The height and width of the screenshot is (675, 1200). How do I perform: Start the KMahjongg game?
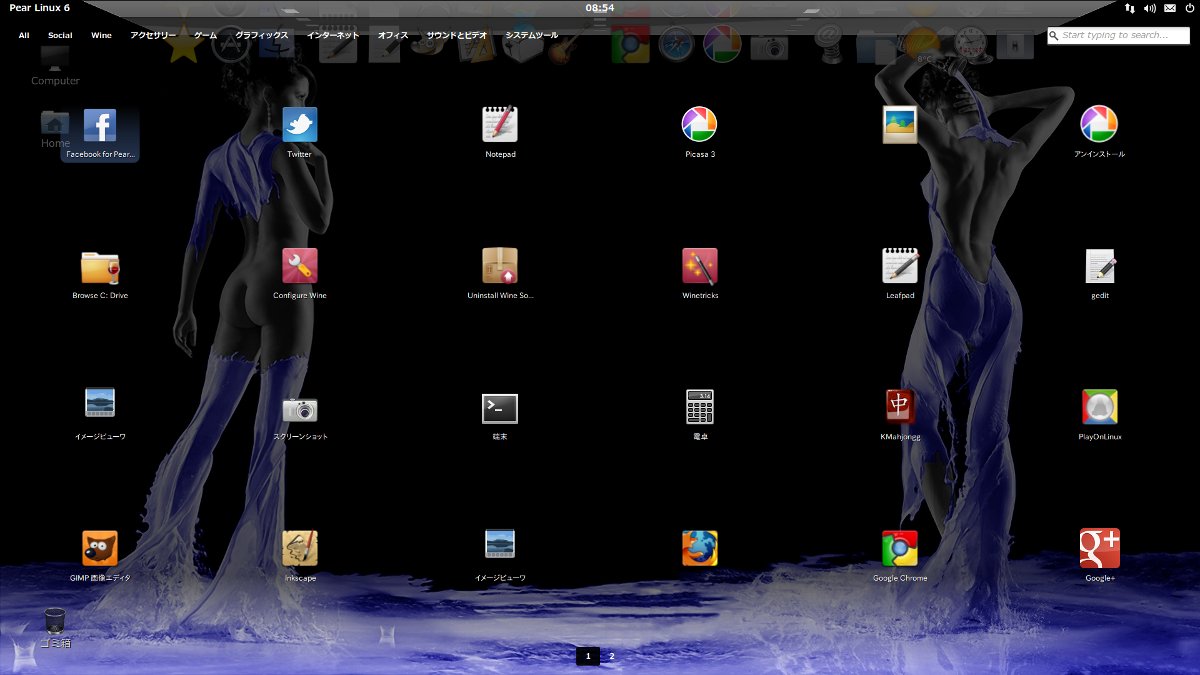tap(900, 407)
